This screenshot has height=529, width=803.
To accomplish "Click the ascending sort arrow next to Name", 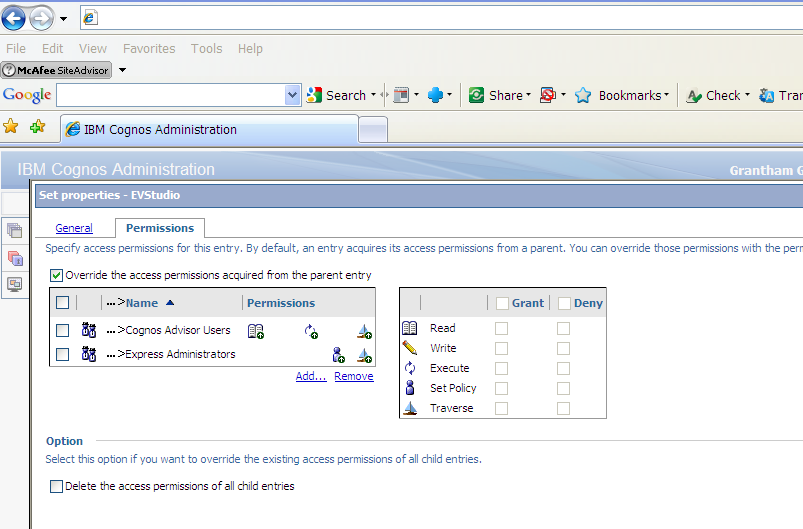I will click(x=170, y=303).
